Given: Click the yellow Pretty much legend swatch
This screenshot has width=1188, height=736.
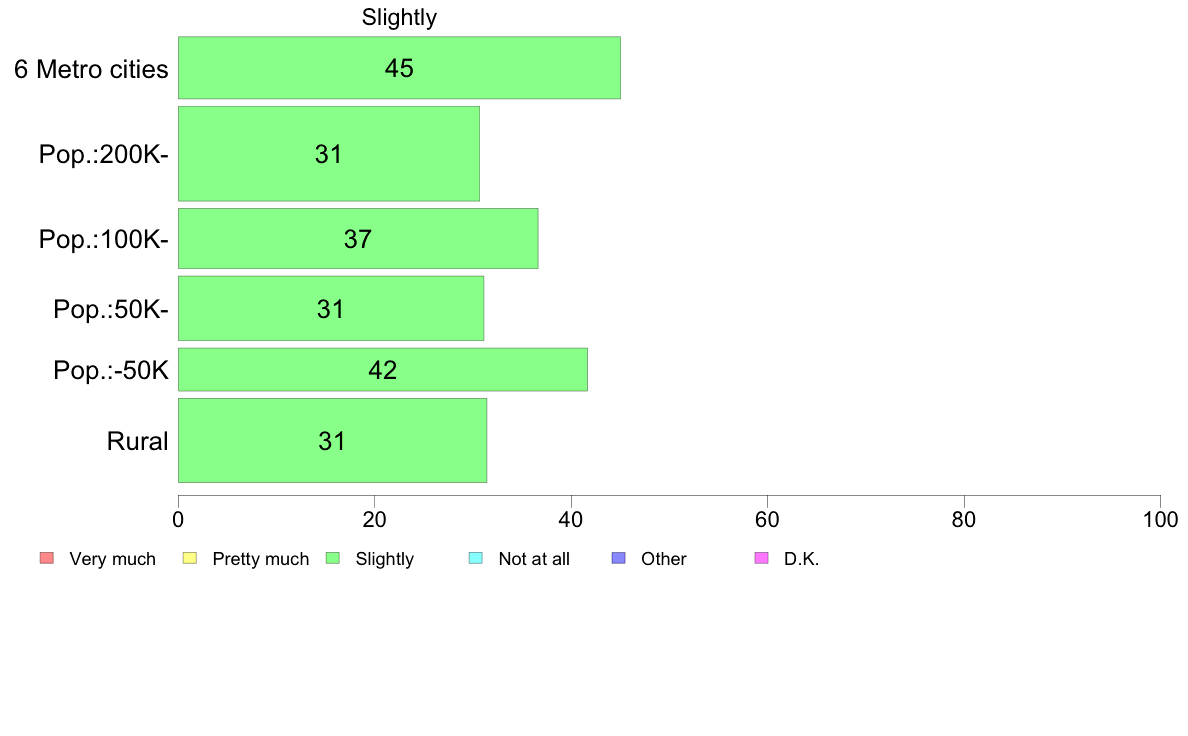Looking at the screenshot, I should [x=190, y=559].
